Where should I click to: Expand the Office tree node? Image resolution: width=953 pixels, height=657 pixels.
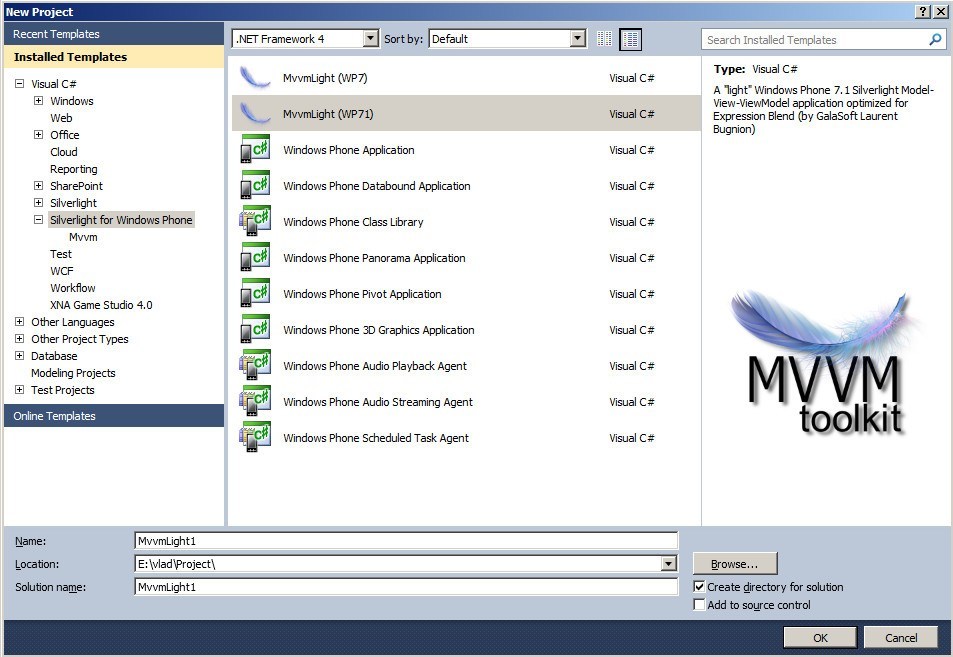38,135
